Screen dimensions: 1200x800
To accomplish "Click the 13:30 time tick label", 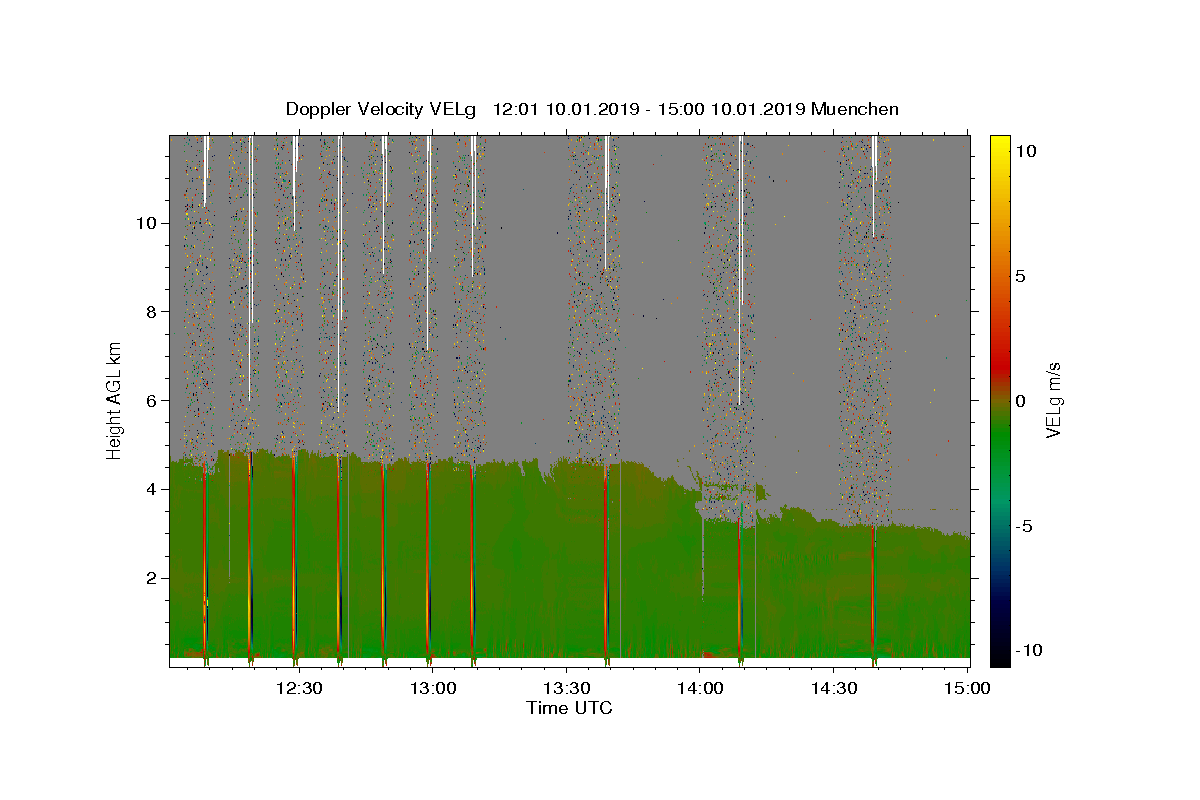I will (x=566, y=688).
